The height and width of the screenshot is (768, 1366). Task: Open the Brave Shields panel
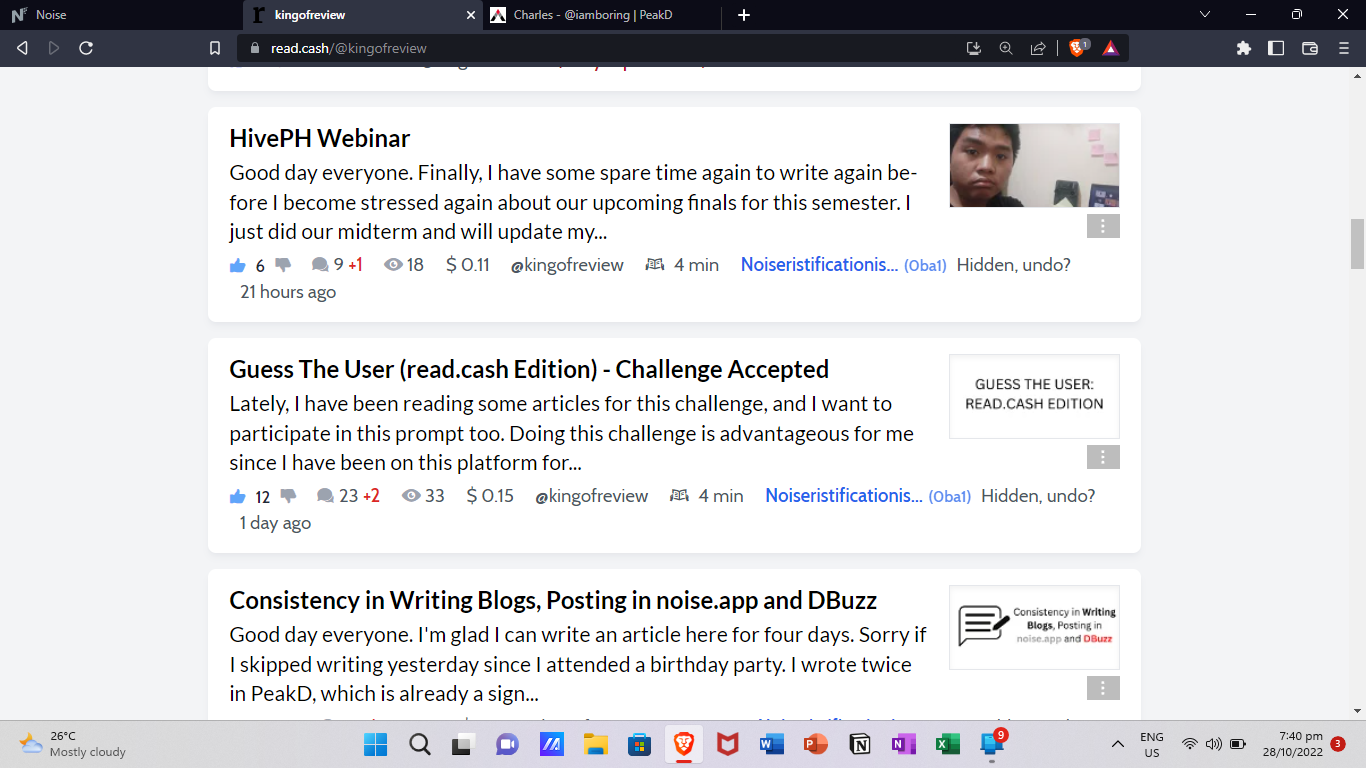tap(1078, 48)
